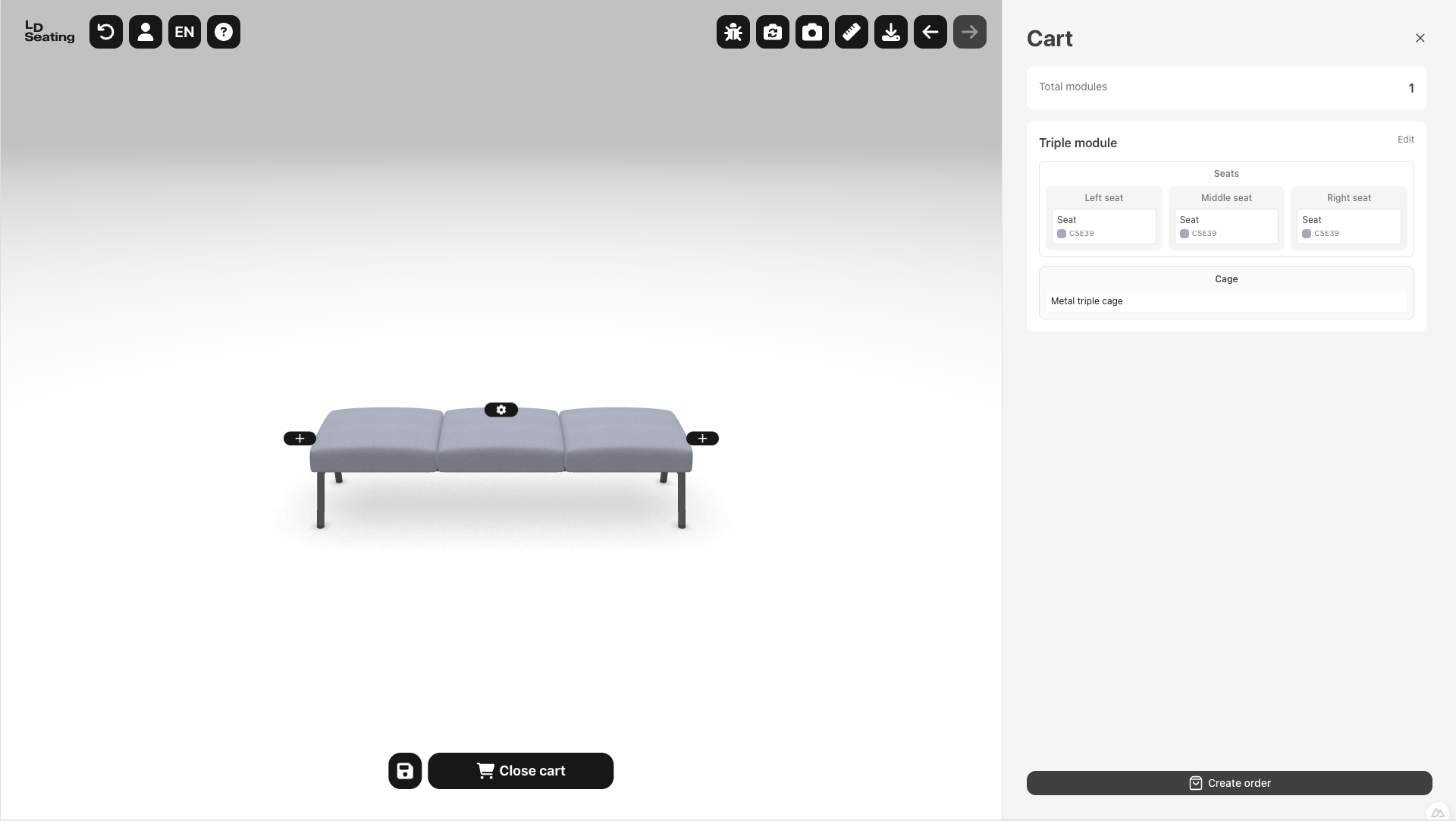The height and width of the screenshot is (821, 1456).
Task: Open the user account icon
Action: coord(146,32)
